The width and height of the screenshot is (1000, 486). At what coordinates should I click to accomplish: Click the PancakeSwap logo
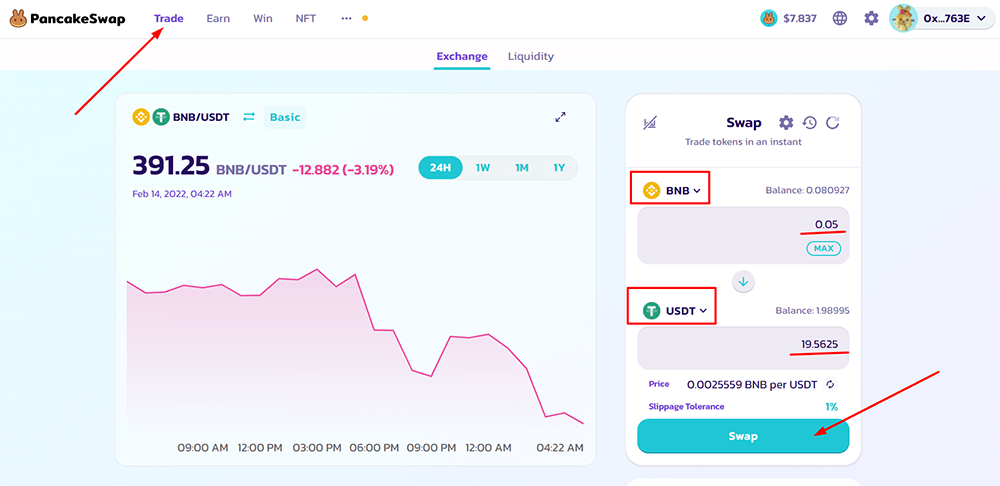(67, 18)
